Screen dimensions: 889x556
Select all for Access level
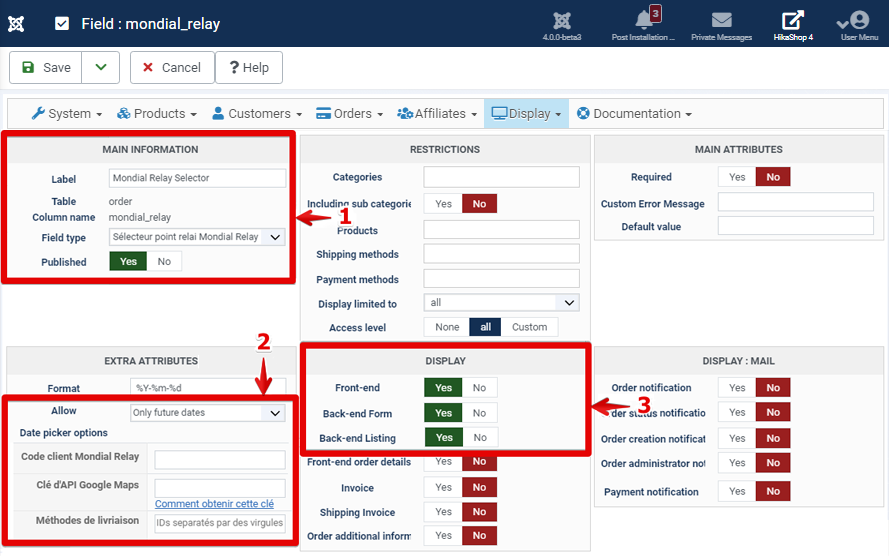485,327
